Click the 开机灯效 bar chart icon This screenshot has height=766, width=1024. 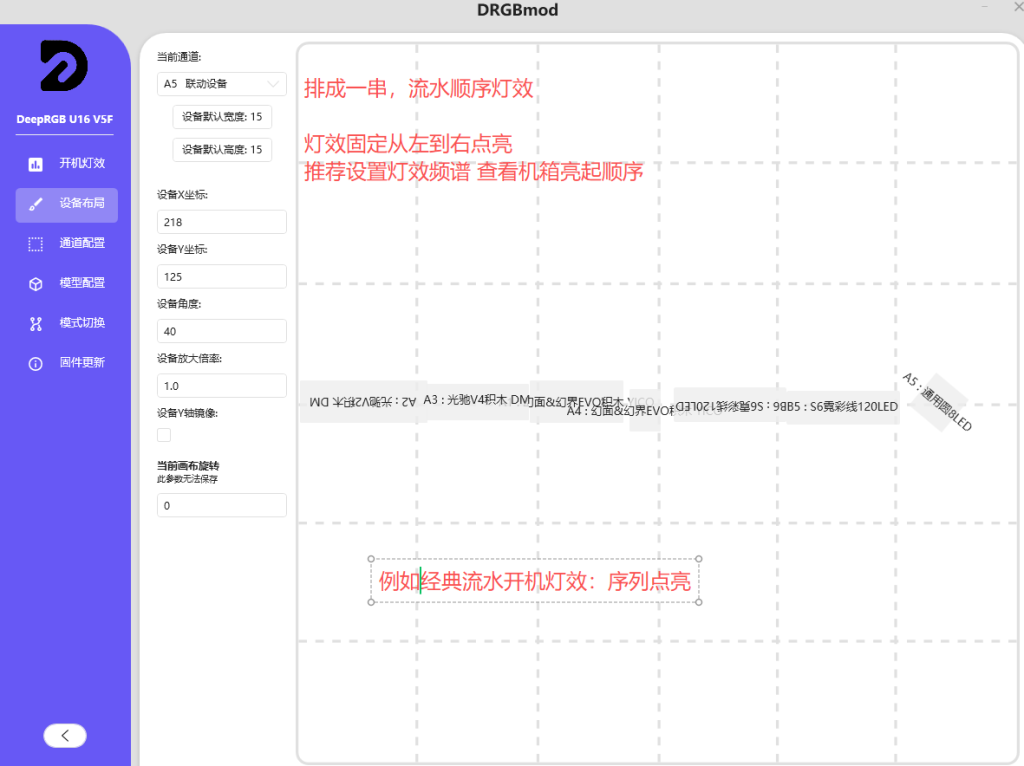pyautogui.click(x=36, y=164)
